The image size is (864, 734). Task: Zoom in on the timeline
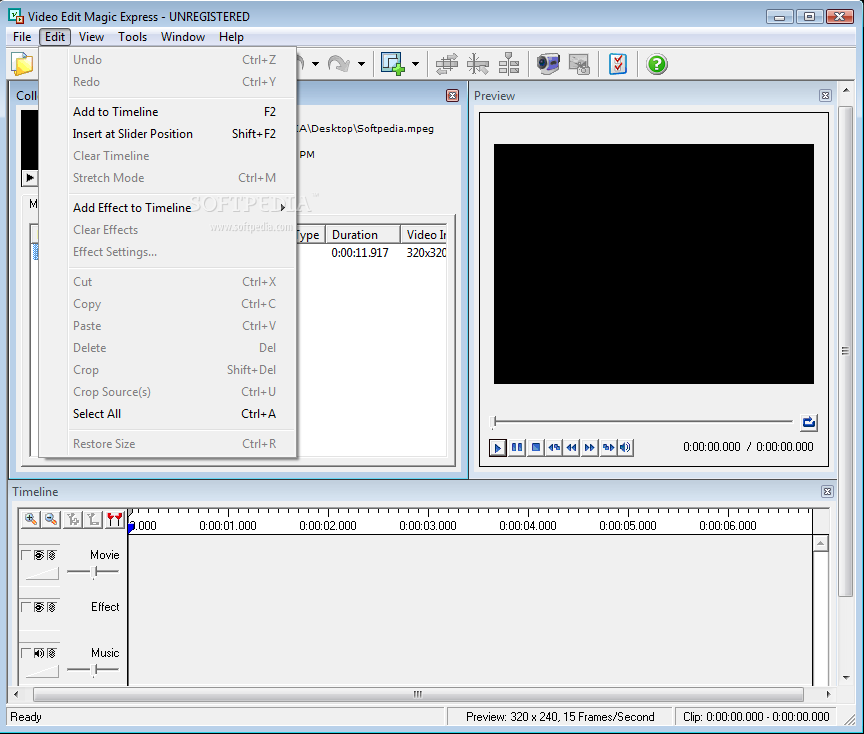click(31, 519)
